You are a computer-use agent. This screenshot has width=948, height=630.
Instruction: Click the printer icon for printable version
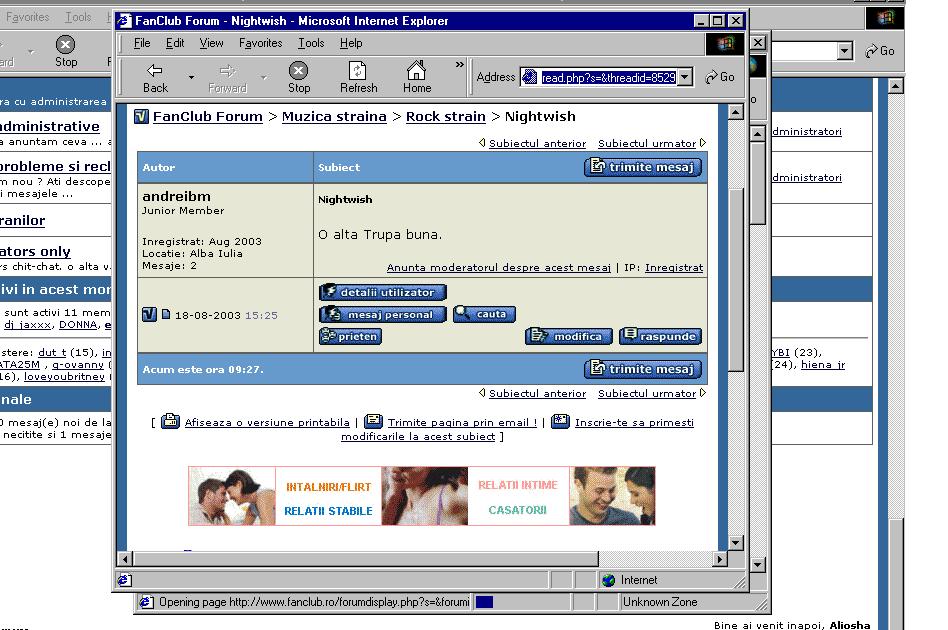coord(170,421)
